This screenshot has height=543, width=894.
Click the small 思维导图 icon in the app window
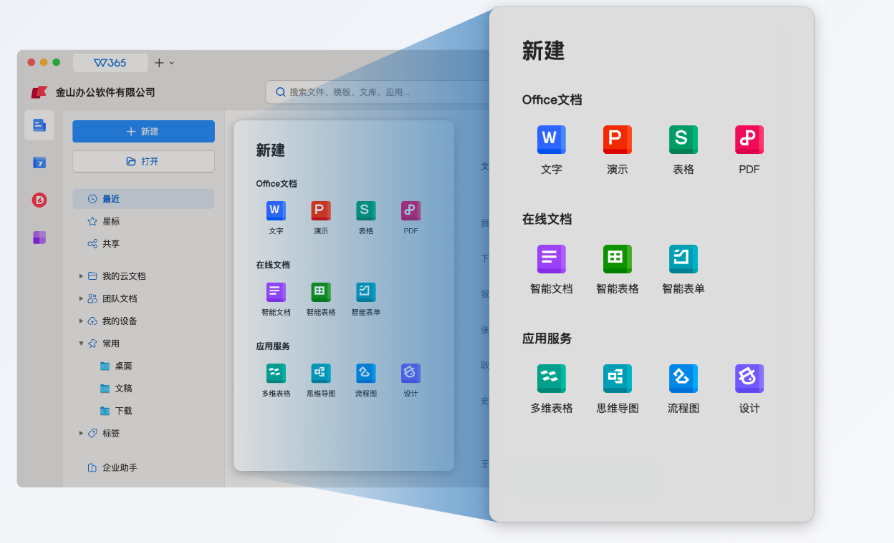click(x=320, y=373)
